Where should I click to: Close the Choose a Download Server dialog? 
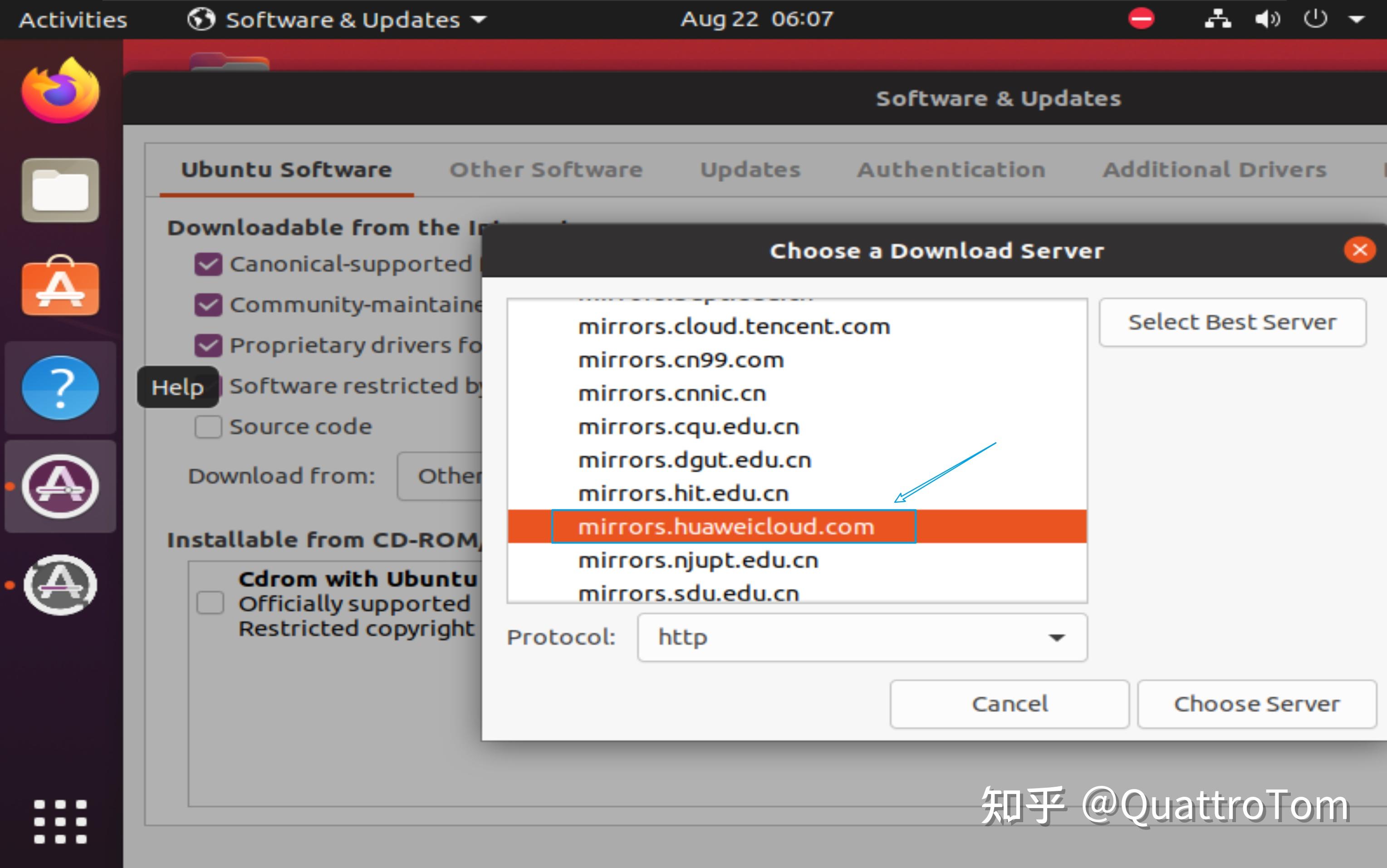1359,250
